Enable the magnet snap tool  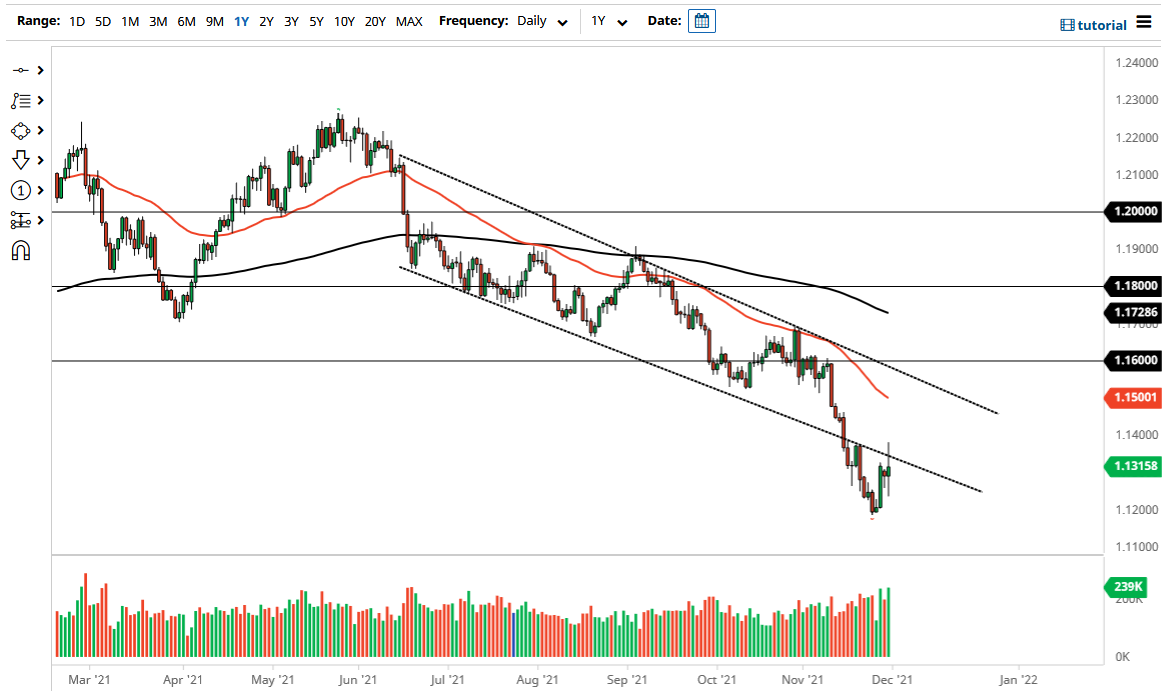[x=22, y=250]
